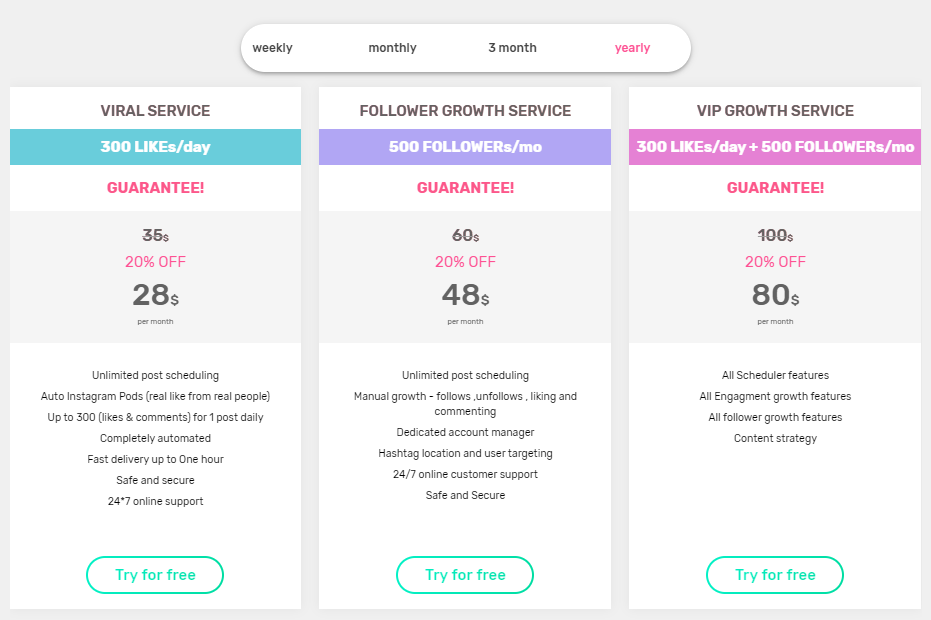The height and width of the screenshot is (620, 931).
Task: Click Try for free under VIP Growth Service
Action: click(775, 575)
